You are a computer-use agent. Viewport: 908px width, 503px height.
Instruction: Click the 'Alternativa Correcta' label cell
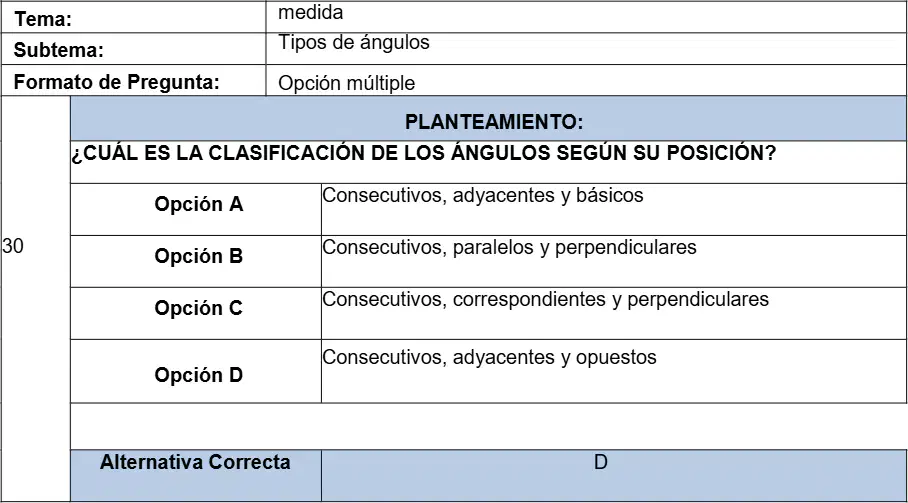click(x=196, y=475)
